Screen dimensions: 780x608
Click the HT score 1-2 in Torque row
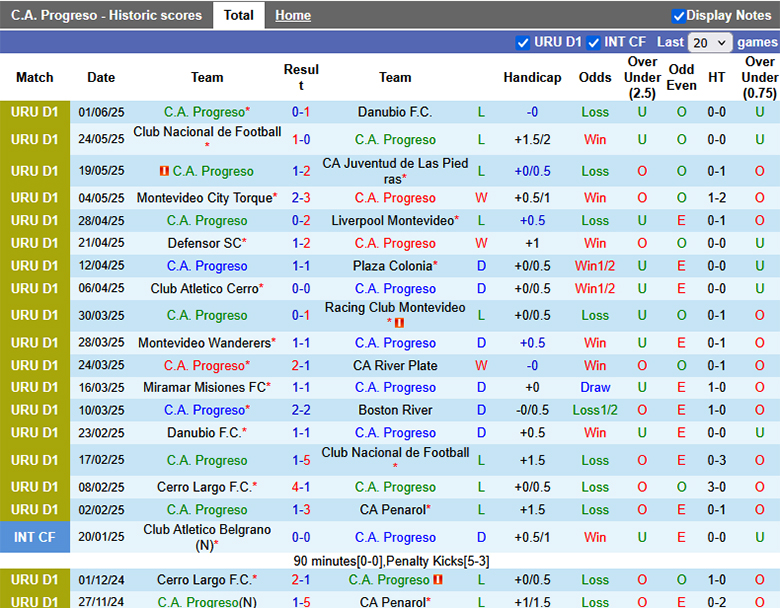tap(716, 198)
